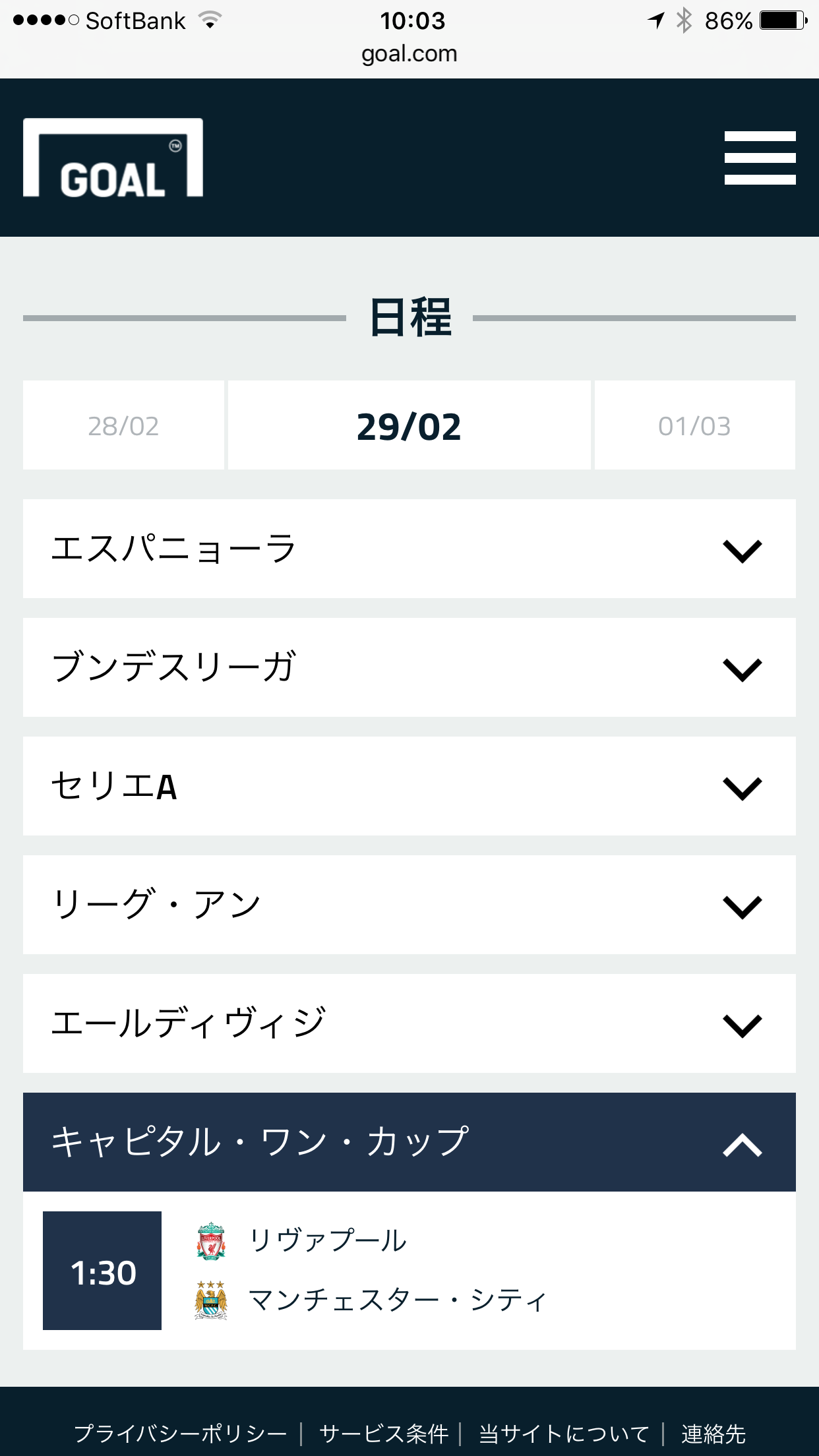
Task: Switch to the 28/02 date tab
Action: tap(123, 425)
